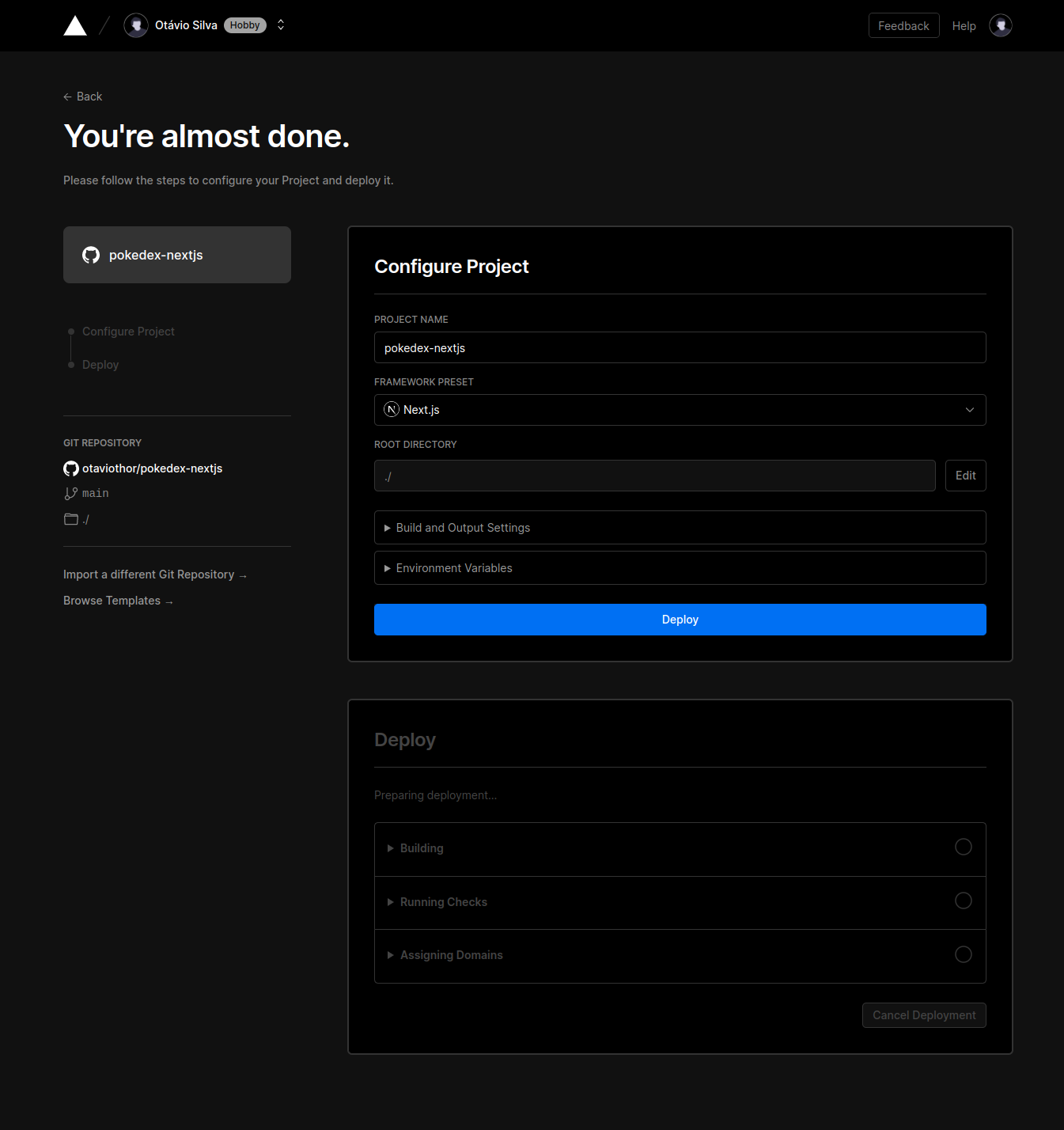The width and height of the screenshot is (1064, 1130).
Task: Select Configure Project step
Action: 128,332
